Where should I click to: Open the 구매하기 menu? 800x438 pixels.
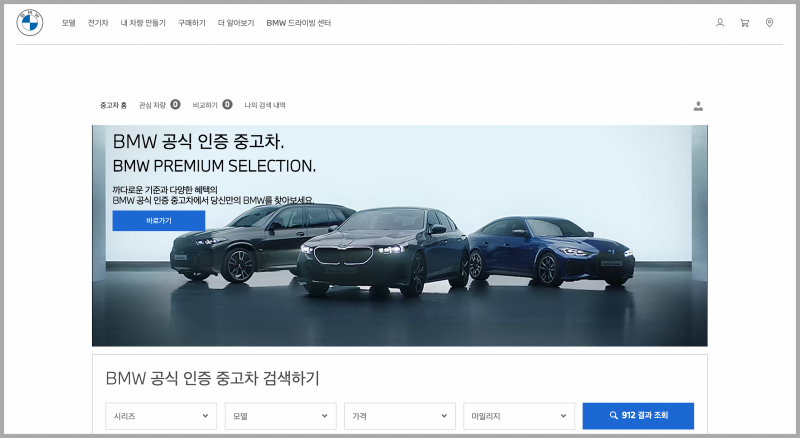(191, 22)
